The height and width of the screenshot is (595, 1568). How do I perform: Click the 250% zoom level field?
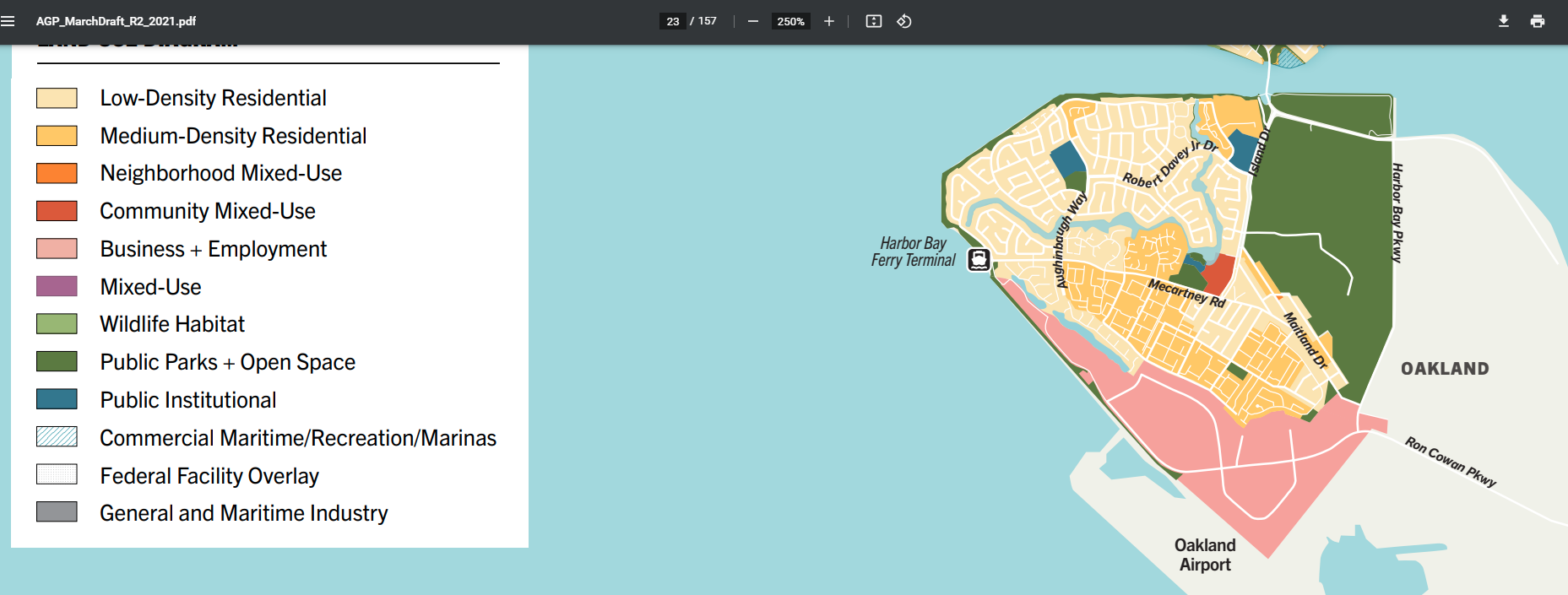[790, 21]
